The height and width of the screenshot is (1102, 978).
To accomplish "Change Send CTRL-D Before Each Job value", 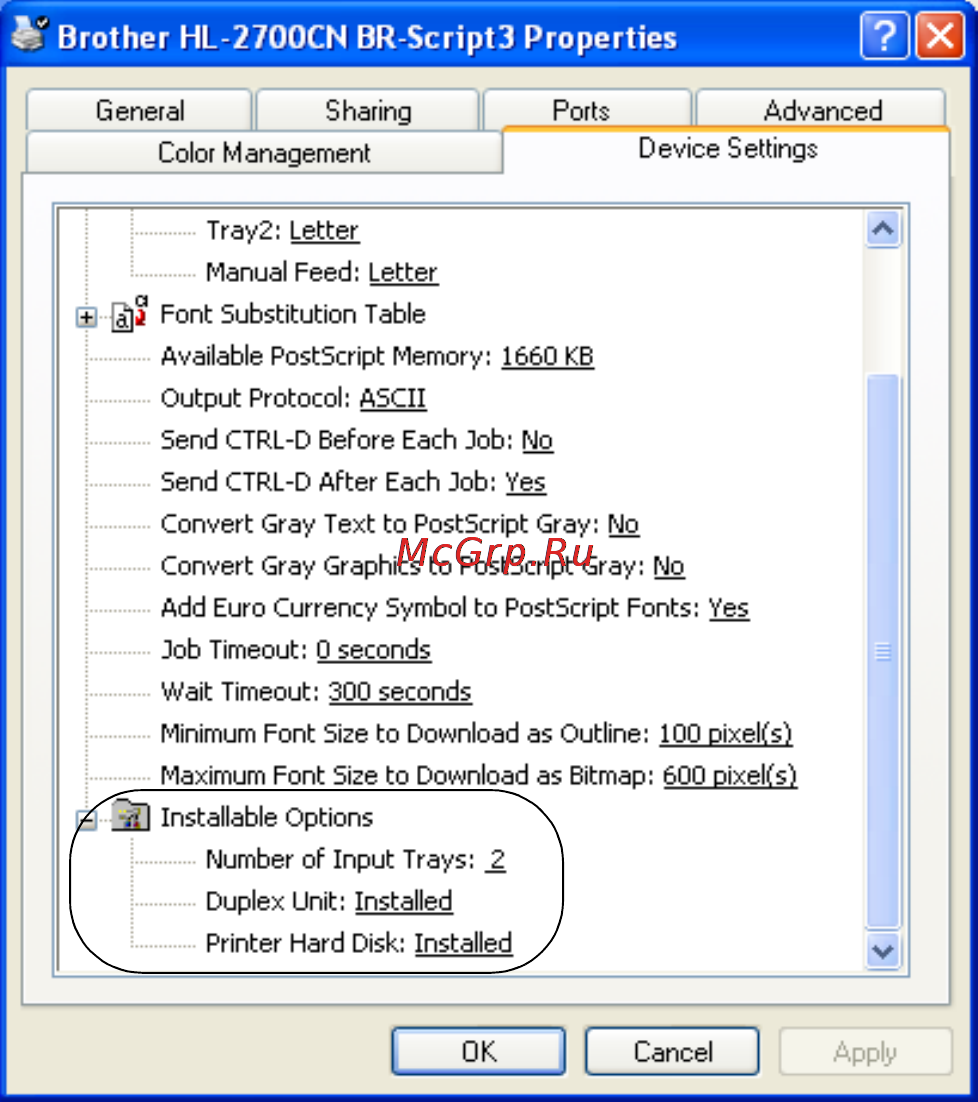I will point(537,440).
